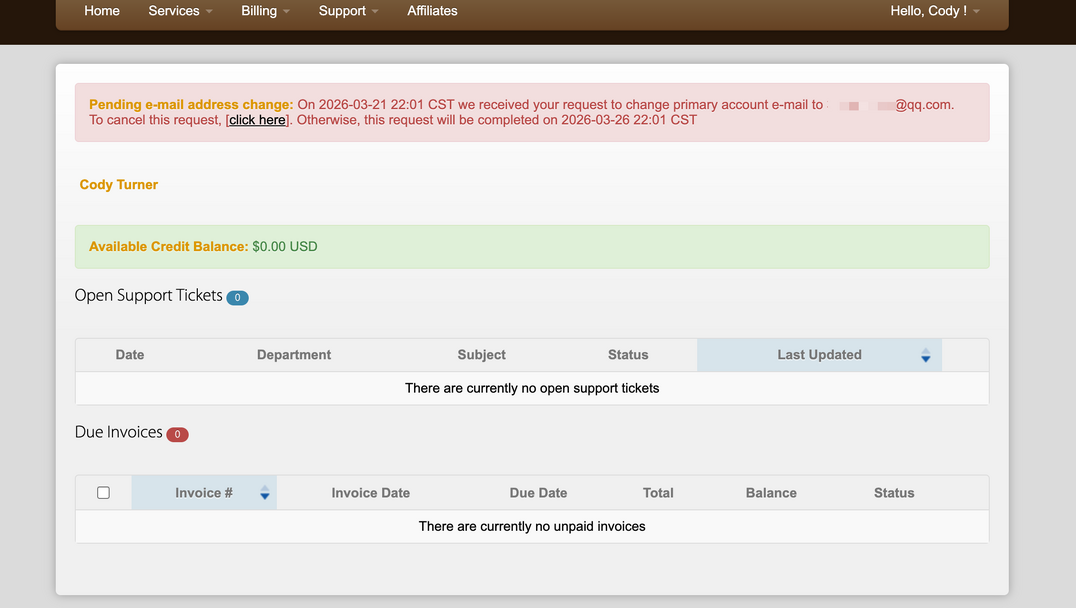Image resolution: width=1076 pixels, height=608 pixels.
Task: Click the Open Support Tickets count badge
Action: (x=237, y=297)
